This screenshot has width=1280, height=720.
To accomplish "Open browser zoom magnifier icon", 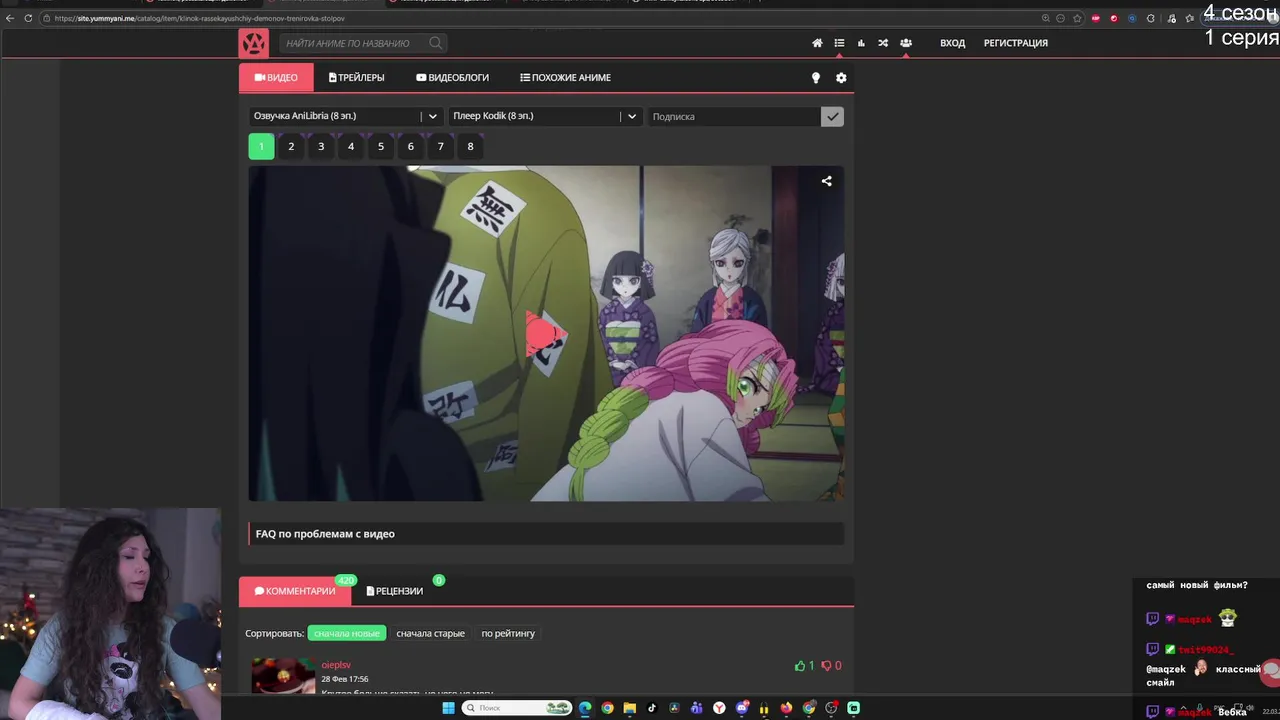I will [1046, 18].
